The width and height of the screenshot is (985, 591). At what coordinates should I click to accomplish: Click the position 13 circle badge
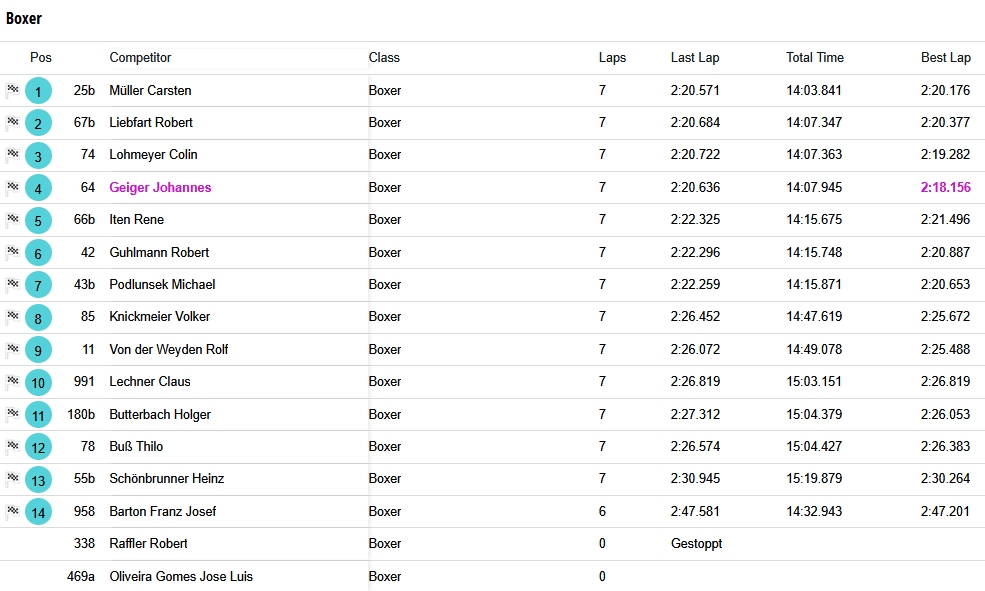click(x=38, y=480)
